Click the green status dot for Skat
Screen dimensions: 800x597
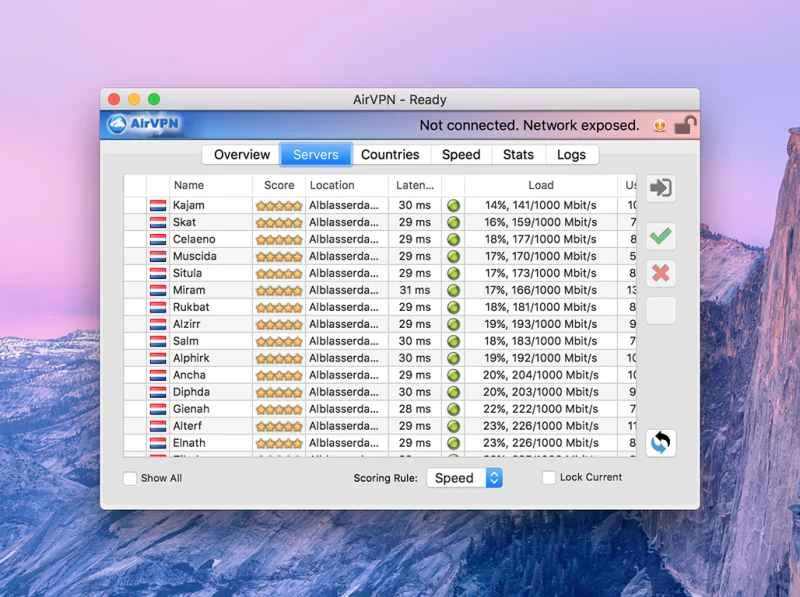coord(454,221)
